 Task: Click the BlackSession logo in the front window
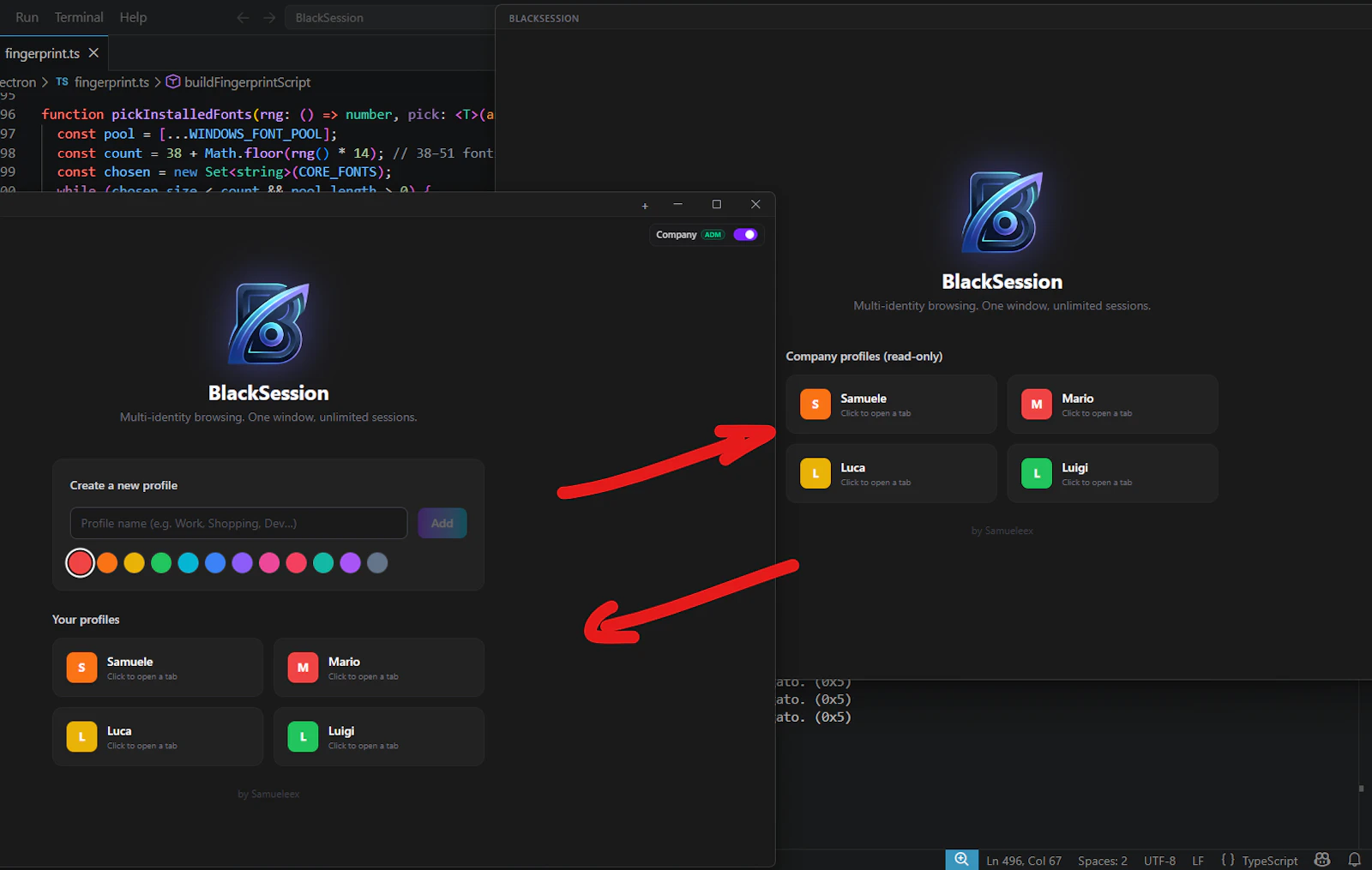click(x=268, y=324)
